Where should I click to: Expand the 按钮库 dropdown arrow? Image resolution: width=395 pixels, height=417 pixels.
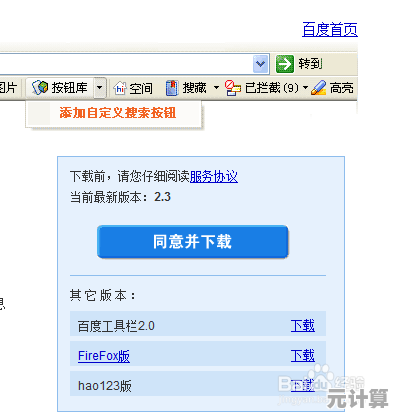99,88
